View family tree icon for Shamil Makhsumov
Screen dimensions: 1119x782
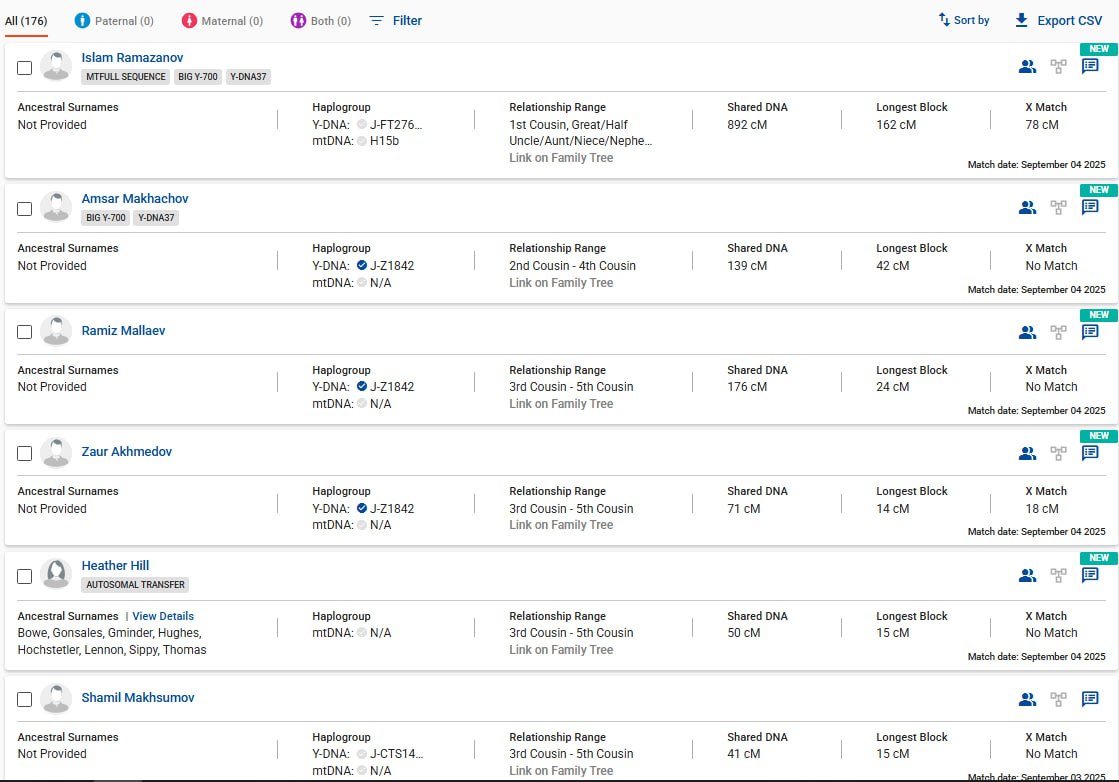click(1058, 699)
